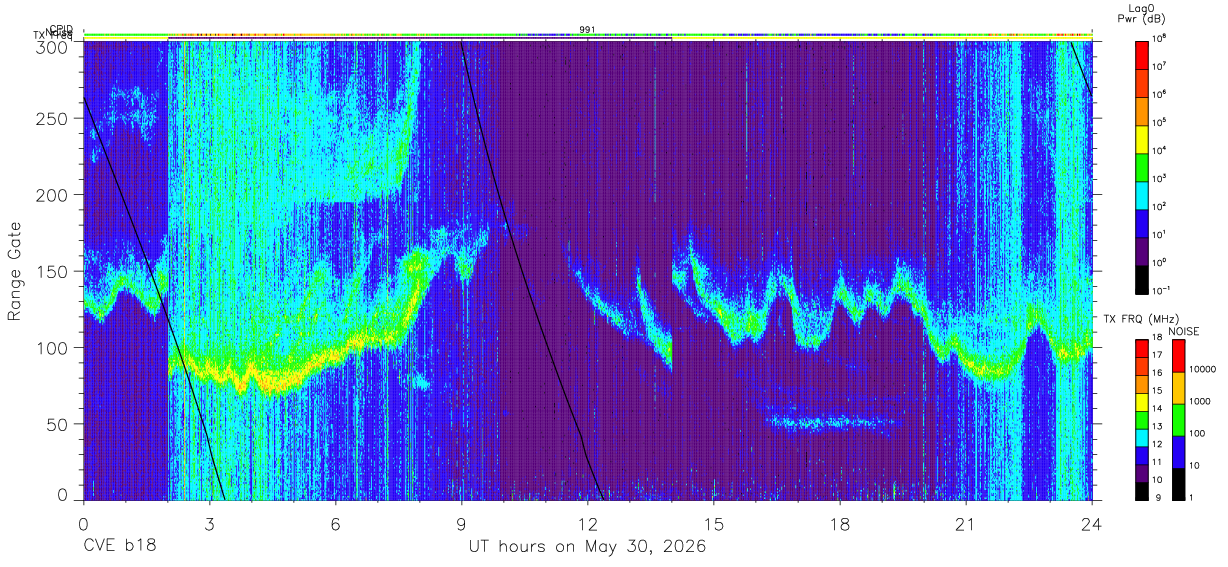Click UT hour tick label 18 on time axis
This screenshot has height=567, width=1228.
(x=840, y=523)
